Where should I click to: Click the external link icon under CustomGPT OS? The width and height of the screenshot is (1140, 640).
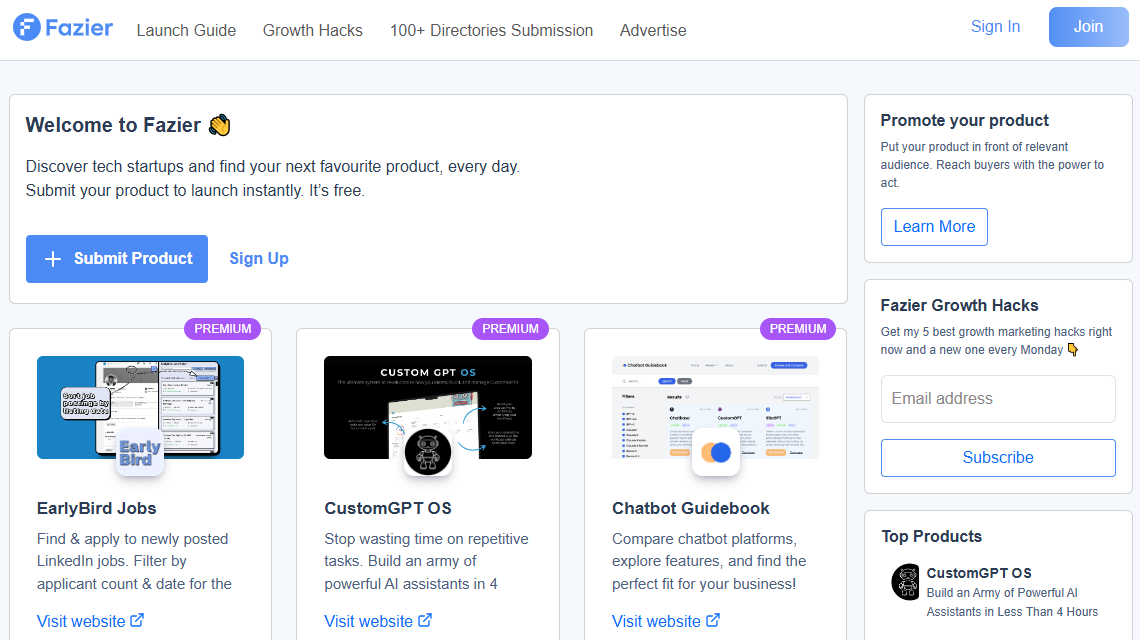pos(425,620)
